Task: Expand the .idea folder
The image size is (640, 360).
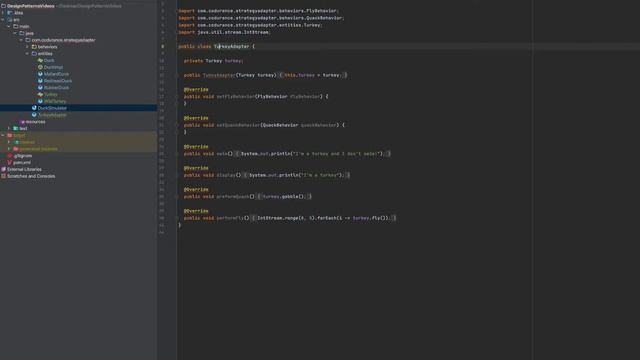Action: 3,13
